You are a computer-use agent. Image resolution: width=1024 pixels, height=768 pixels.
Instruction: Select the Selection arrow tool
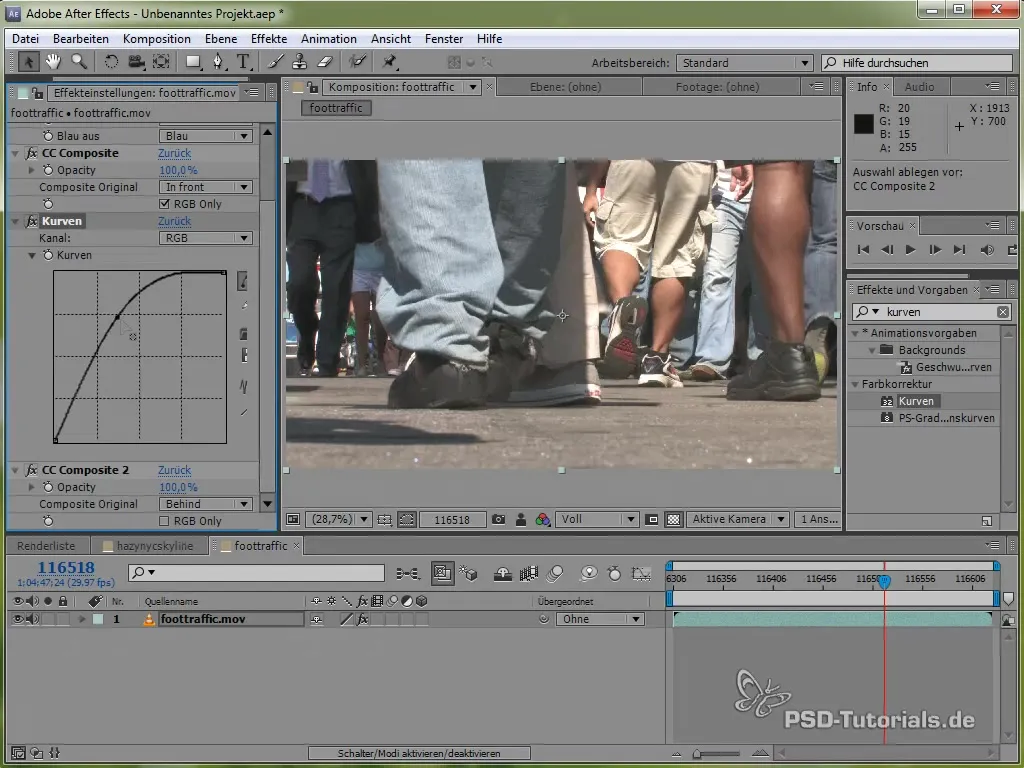point(28,62)
